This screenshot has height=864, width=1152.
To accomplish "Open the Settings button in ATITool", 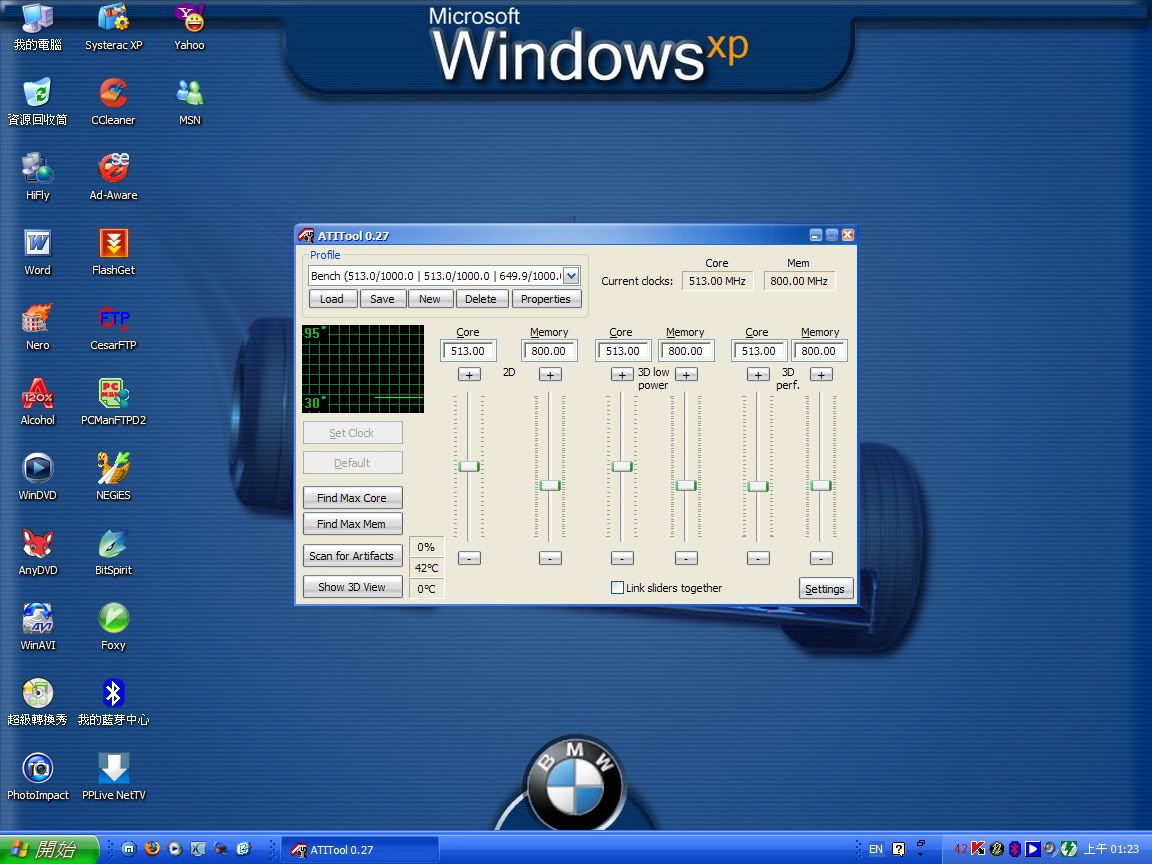I will 825,589.
